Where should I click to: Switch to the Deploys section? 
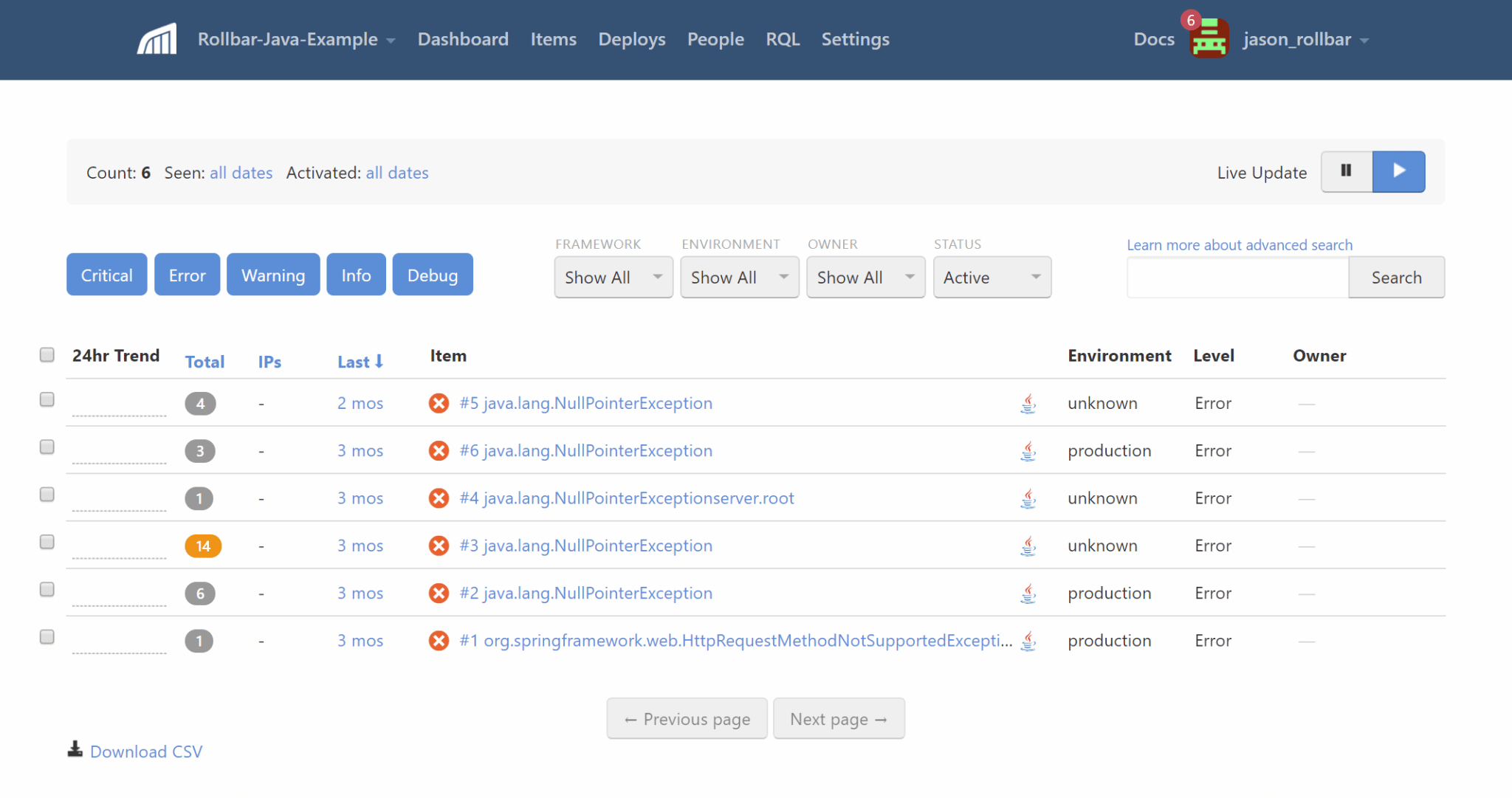tap(632, 39)
